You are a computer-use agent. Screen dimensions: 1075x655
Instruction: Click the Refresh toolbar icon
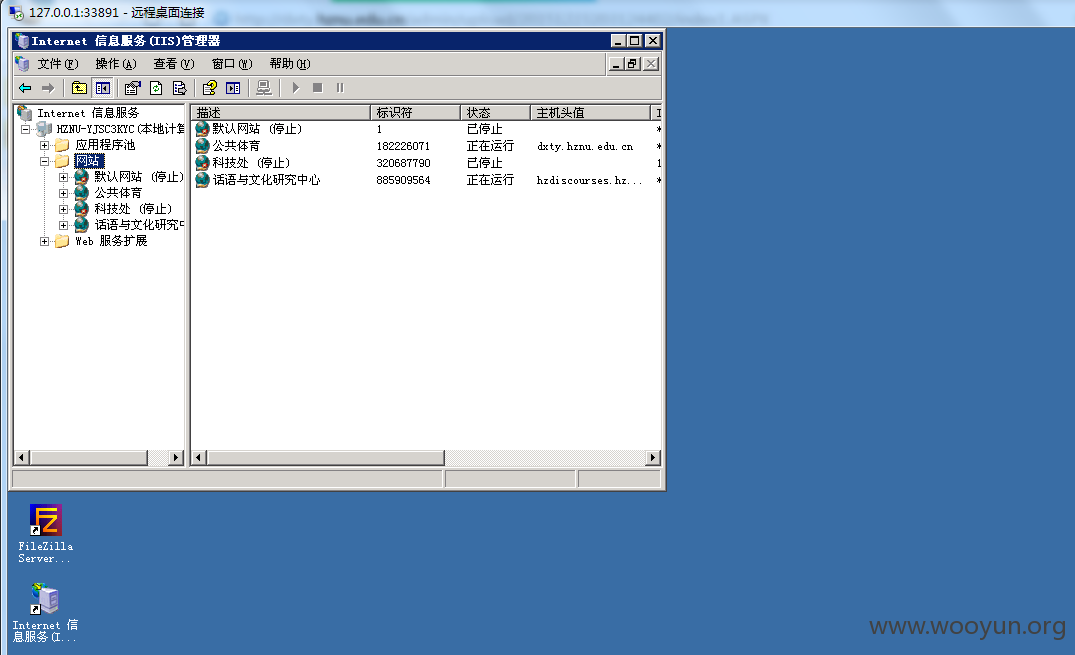pos(156,88)
